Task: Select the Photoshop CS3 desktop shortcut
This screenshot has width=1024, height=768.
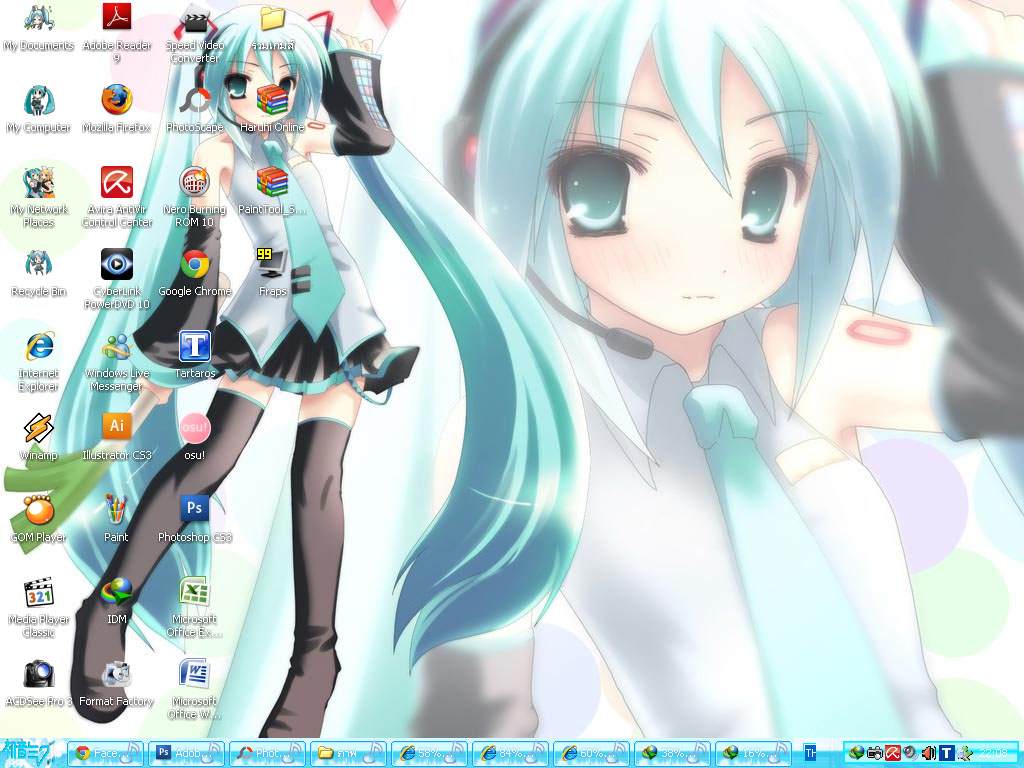Action: click(x=195, y=520)
